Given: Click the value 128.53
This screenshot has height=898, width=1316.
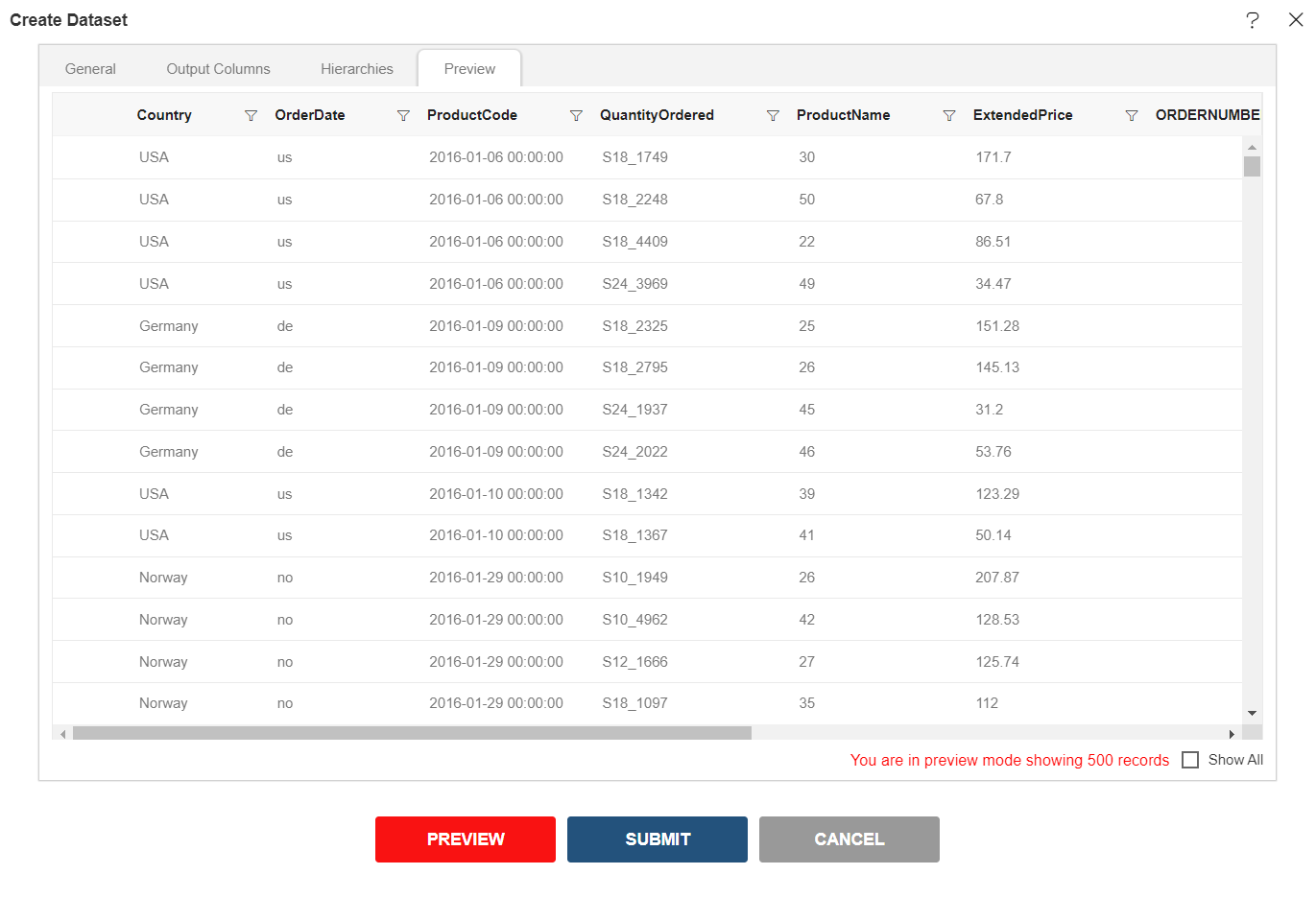Looking at the screenshot, I should [x=997, y=620].
